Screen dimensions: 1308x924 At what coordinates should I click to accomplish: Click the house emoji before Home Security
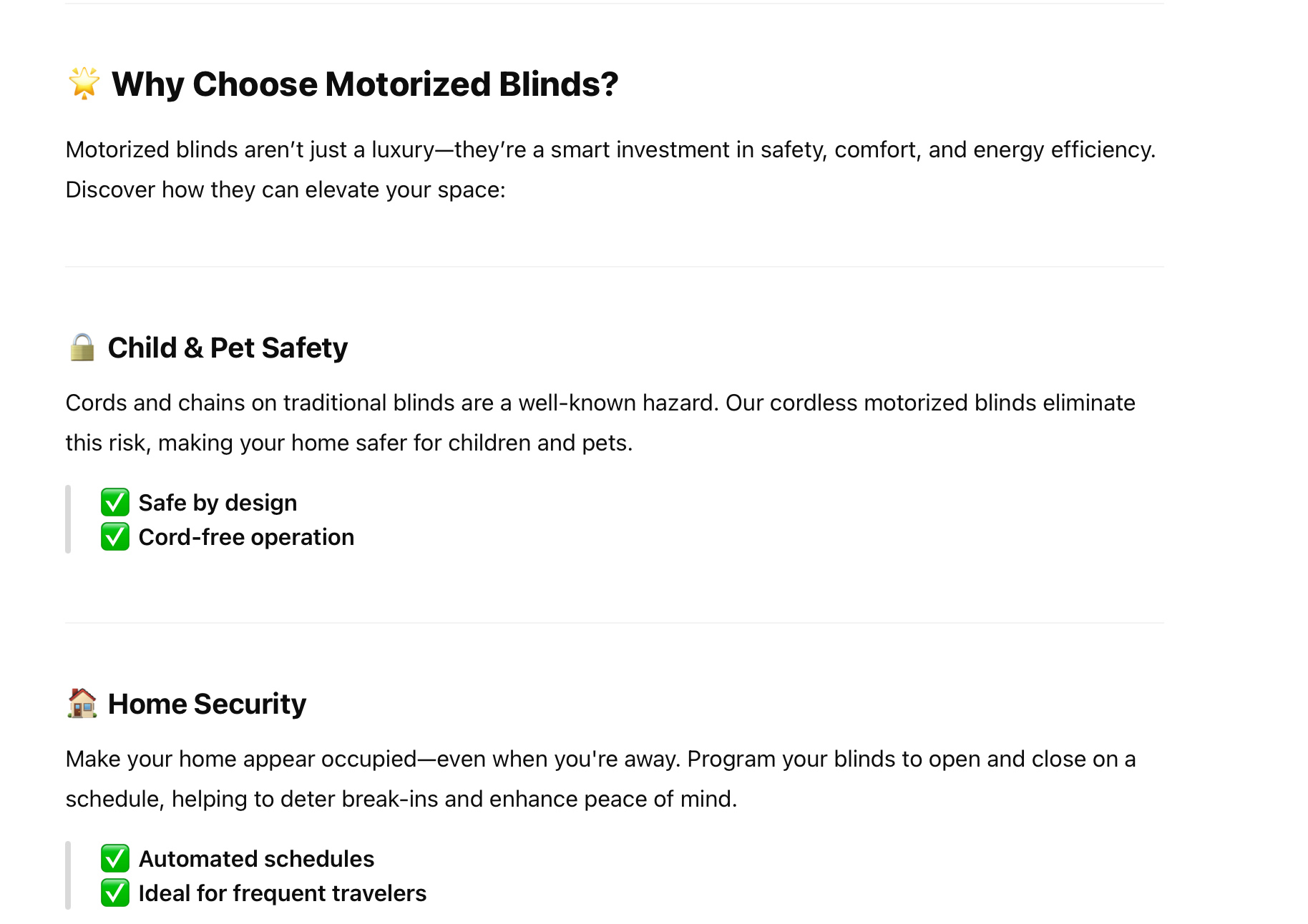82,704
